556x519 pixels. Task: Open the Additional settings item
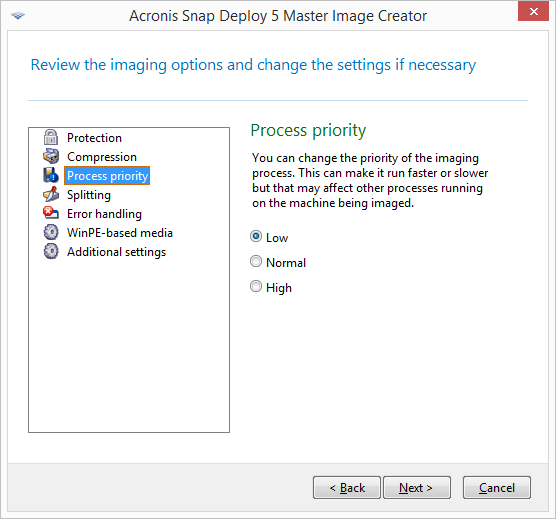click(x=116, y=252)
